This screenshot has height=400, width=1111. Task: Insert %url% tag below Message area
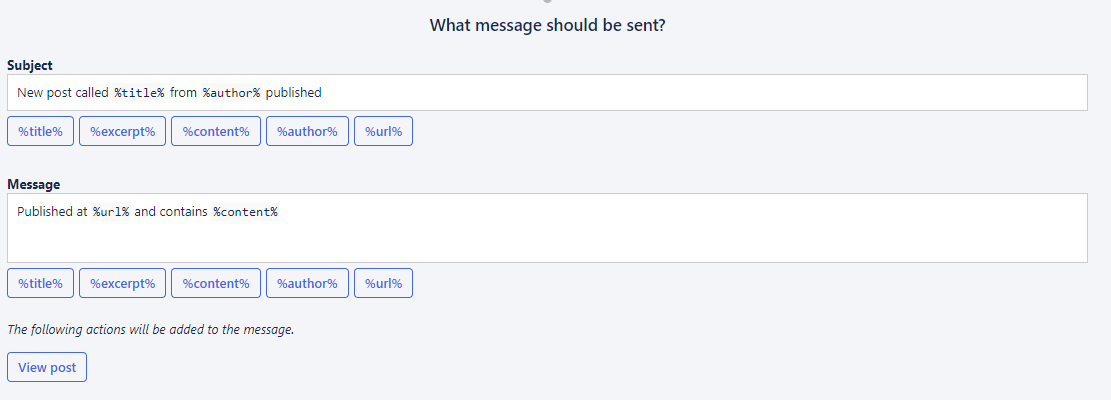[x=383, y=283]
